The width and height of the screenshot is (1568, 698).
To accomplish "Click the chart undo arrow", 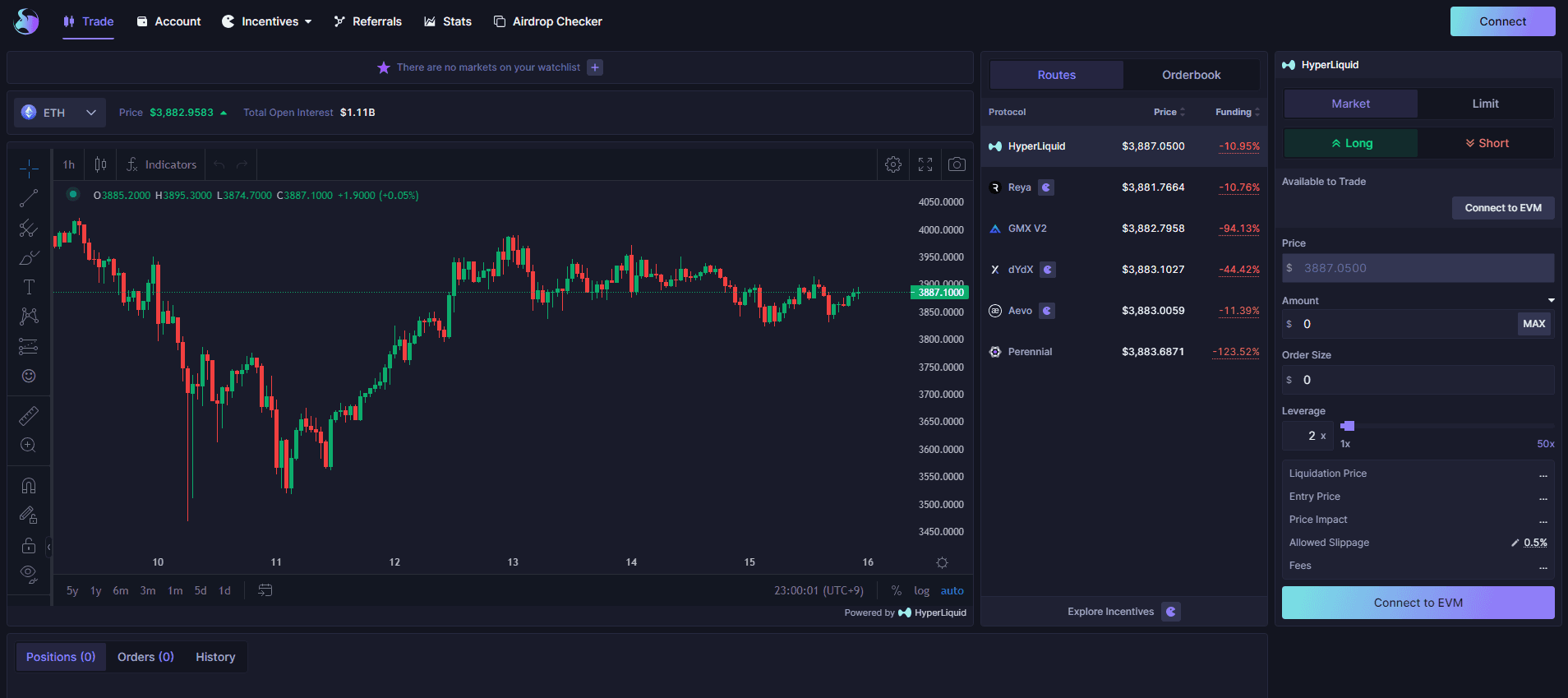I will (219, 164).
